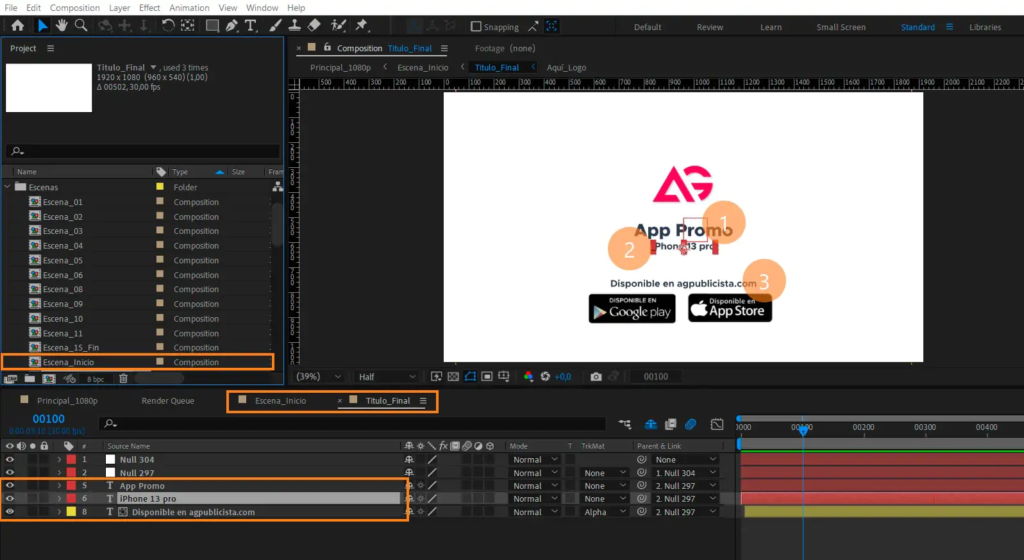Navigate to Principal_1080p in composition breadcrumb
This screenshot has height=560, width=1024.
340,67
